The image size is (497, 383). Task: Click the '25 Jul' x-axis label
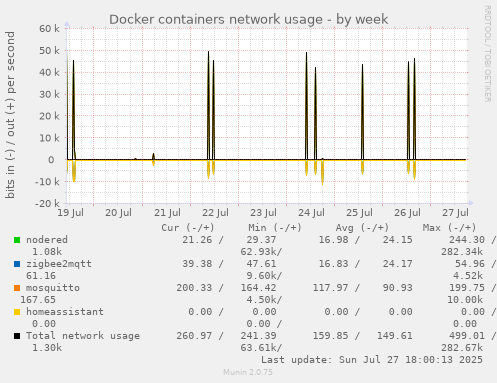(x=359, y=213)
